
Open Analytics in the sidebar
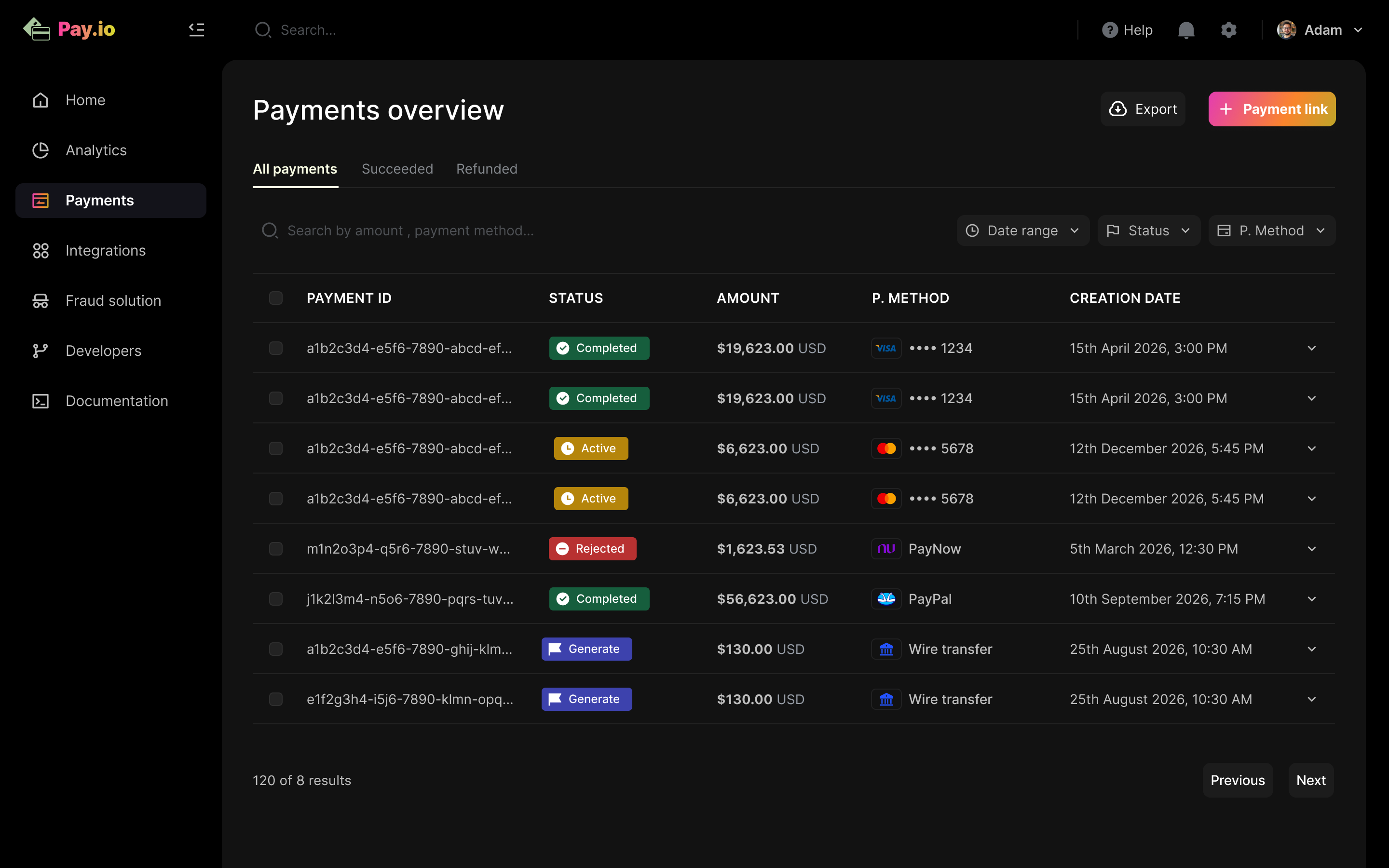coord(111,150)
